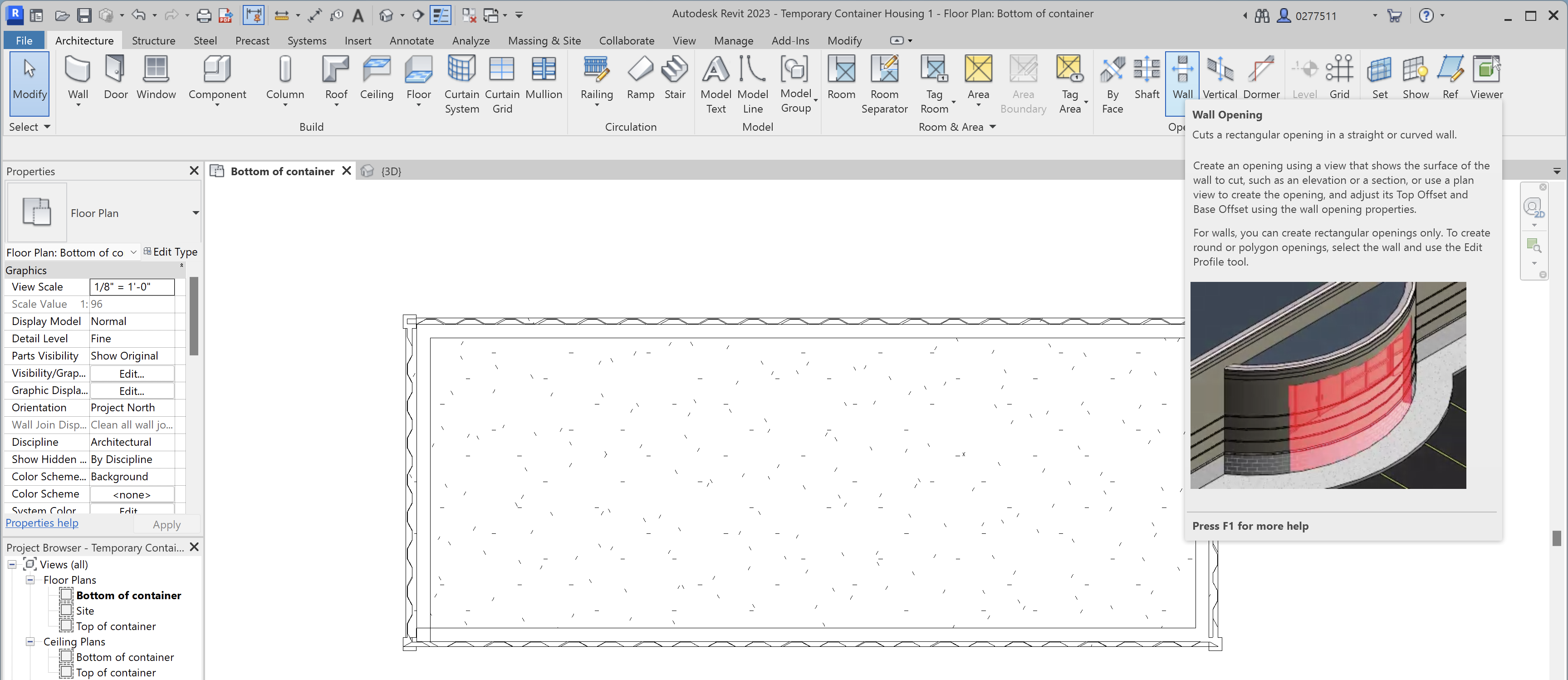
Task: Select the Railing tool
Action: 597,76
